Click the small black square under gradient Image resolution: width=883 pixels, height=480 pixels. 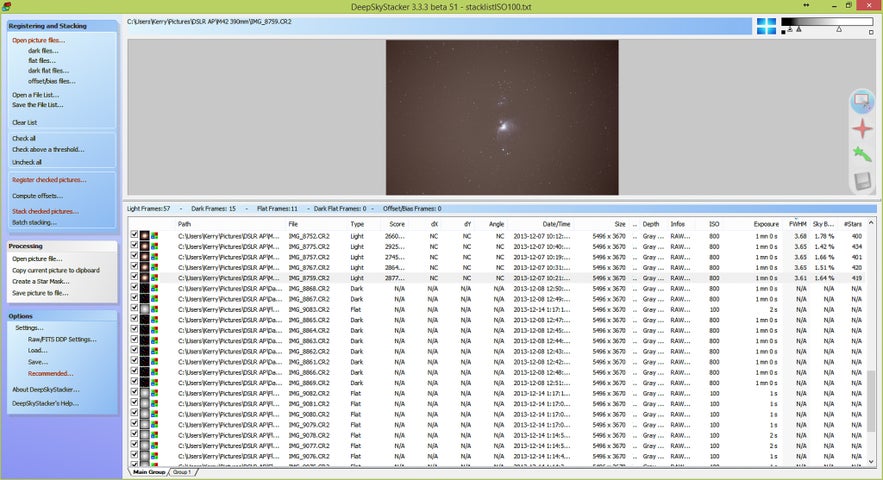pos(783,32)
